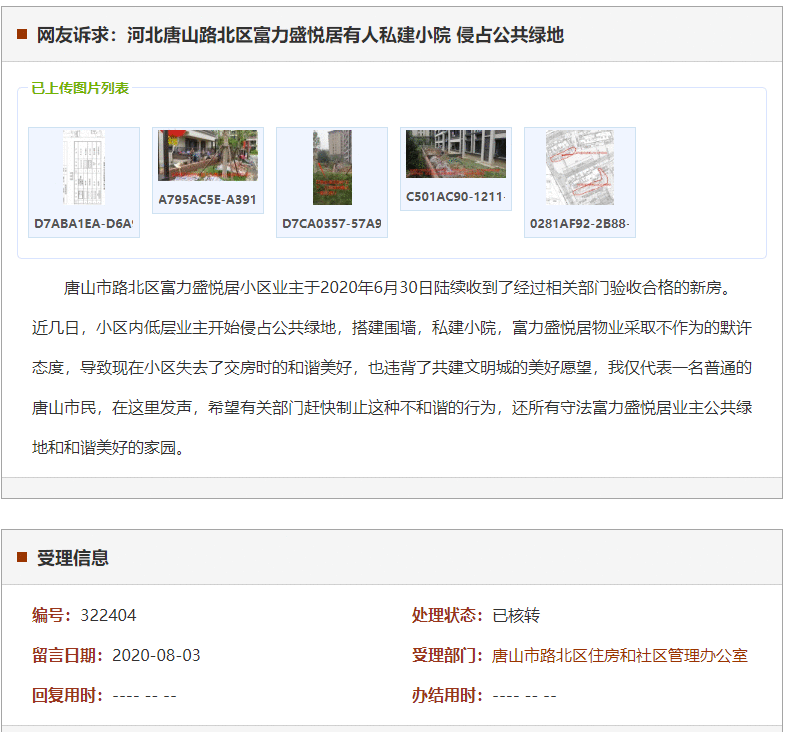
Task: Click the 网友诉求 post title
Action: (x=300, y=35)
